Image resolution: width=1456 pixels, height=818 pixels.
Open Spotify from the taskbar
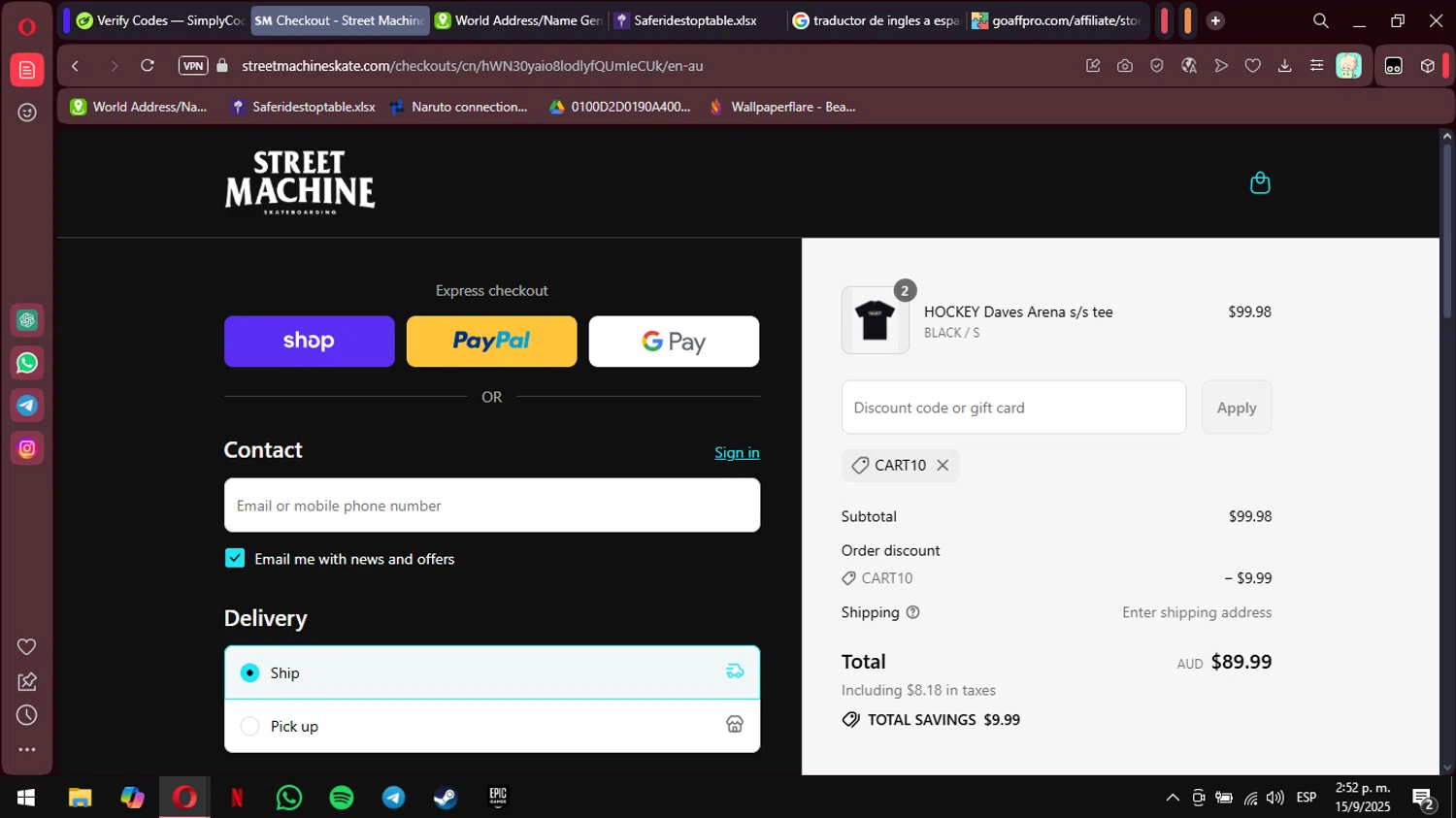pos(342,798)
